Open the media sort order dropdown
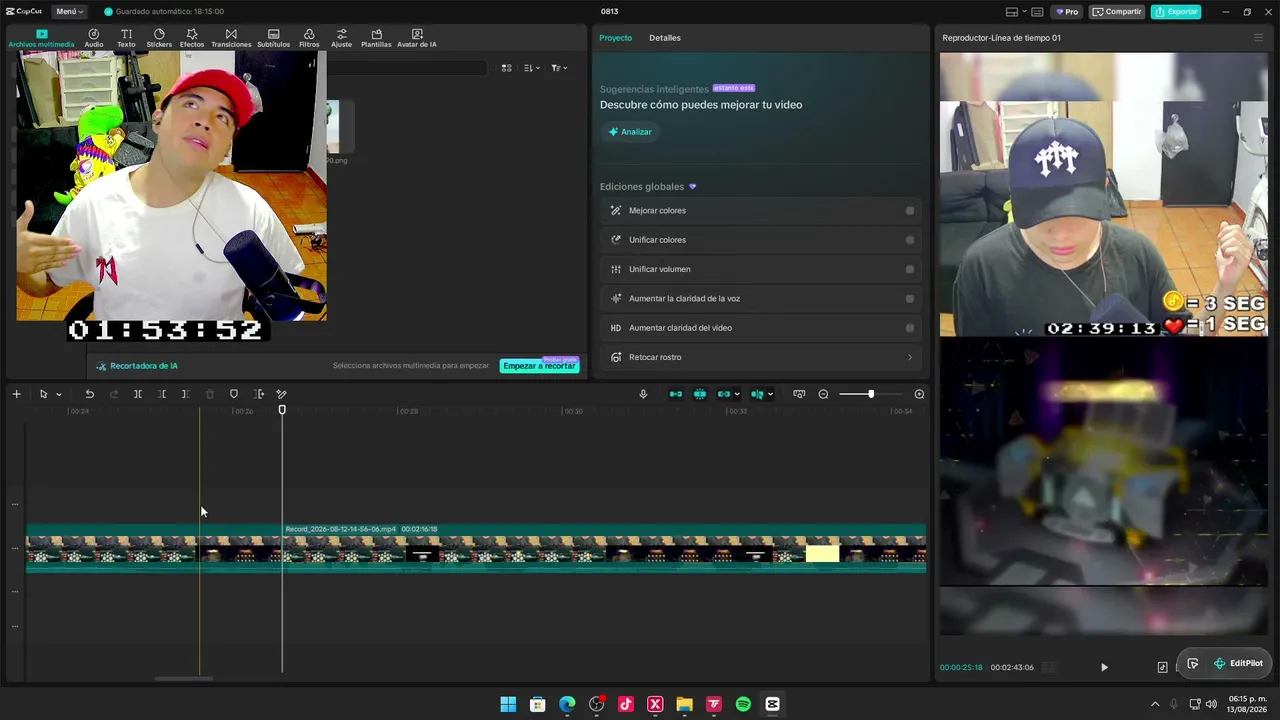The height and width of the screenshot is (720, 1280). (532, 68)
